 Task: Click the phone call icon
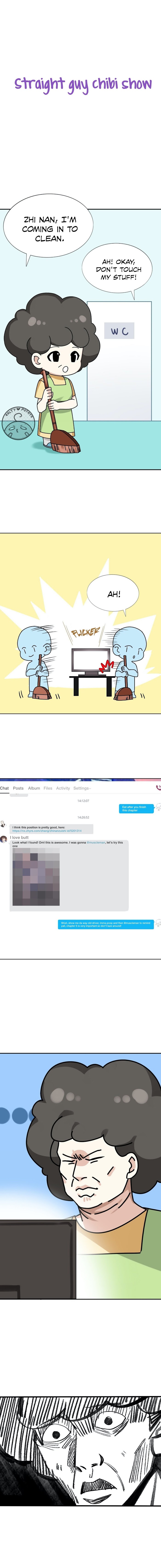click(x=158, y=788)
